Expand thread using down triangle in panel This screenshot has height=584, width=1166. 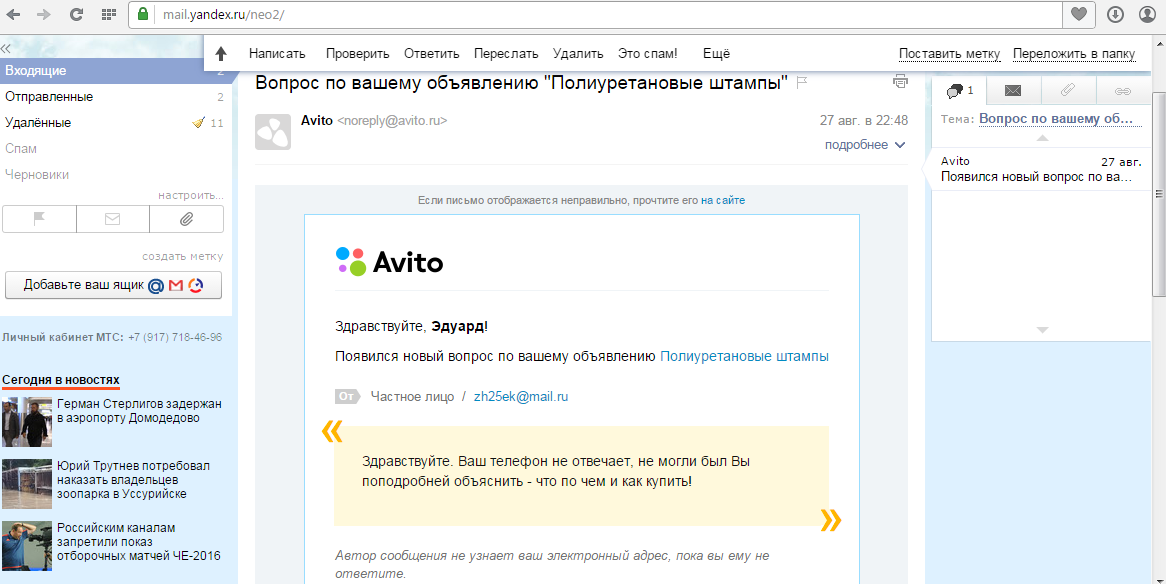tap(1042, 330)
